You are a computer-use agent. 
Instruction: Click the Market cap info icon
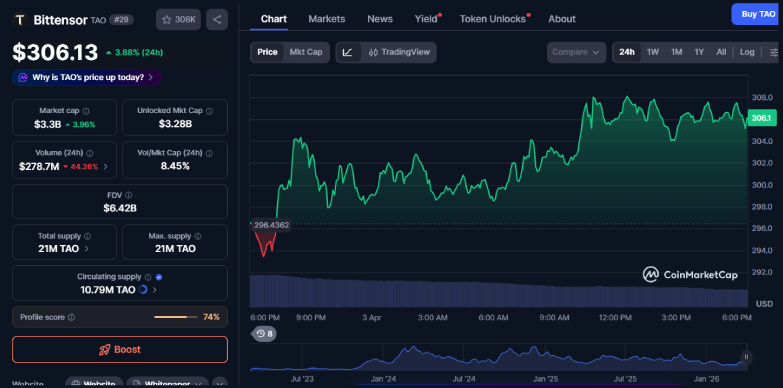coord(86,111)
